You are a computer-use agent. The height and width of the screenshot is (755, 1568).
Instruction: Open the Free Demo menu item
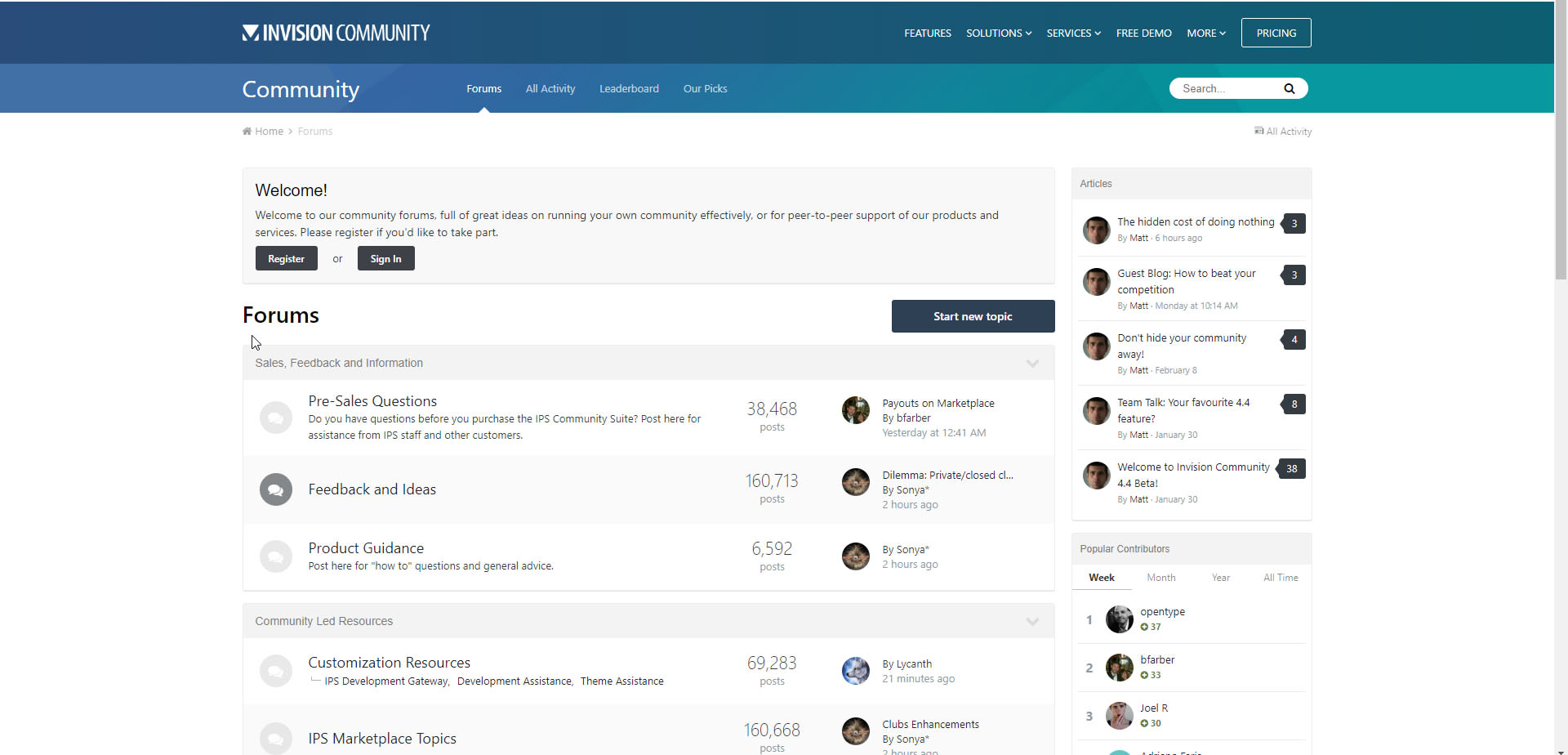point(1144,34)
